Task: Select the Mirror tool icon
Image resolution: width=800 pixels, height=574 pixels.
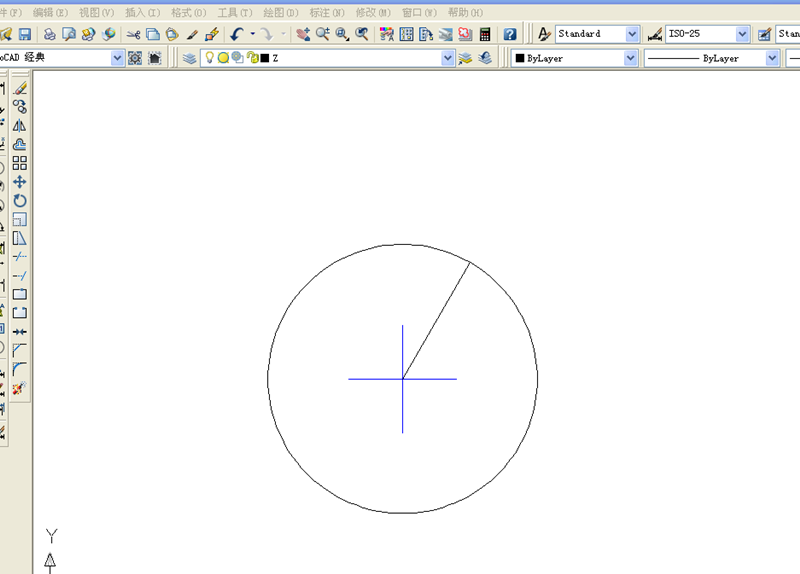Action: (x=20, y=126)
